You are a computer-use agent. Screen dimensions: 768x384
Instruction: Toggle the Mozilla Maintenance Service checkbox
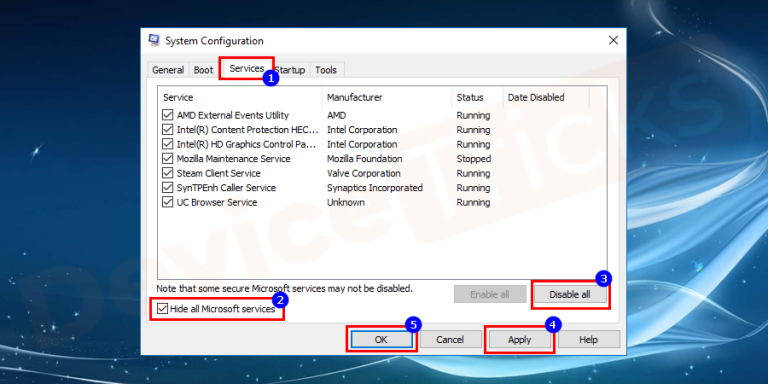pos(168,159)
